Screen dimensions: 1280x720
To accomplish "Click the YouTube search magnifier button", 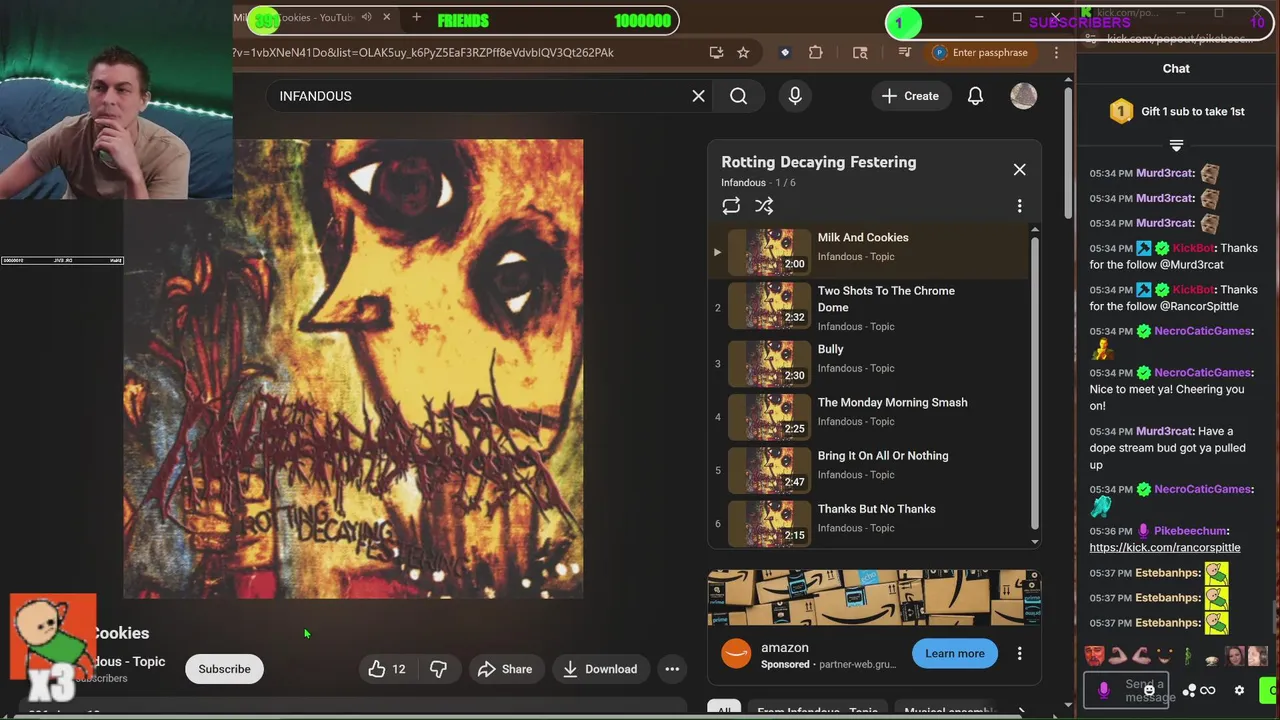I will click(738, 96).
